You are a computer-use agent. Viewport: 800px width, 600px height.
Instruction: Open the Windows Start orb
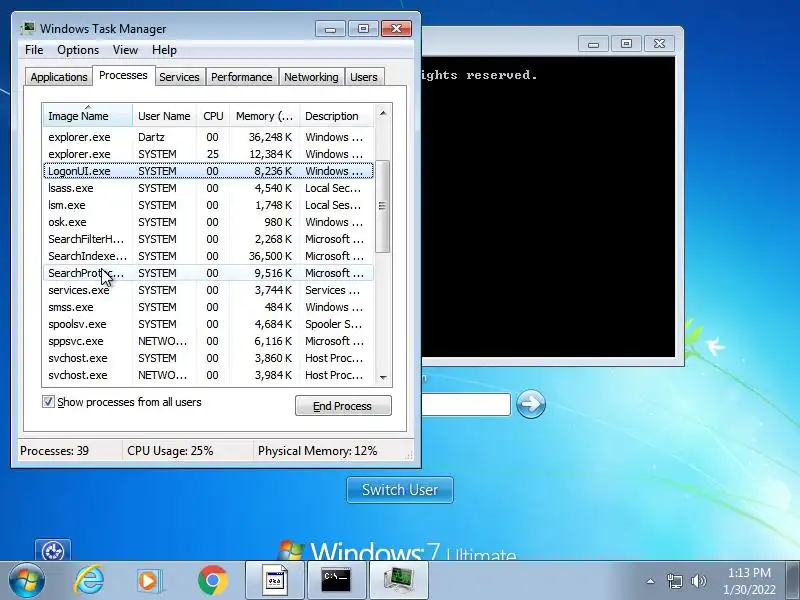coord(27,580)
